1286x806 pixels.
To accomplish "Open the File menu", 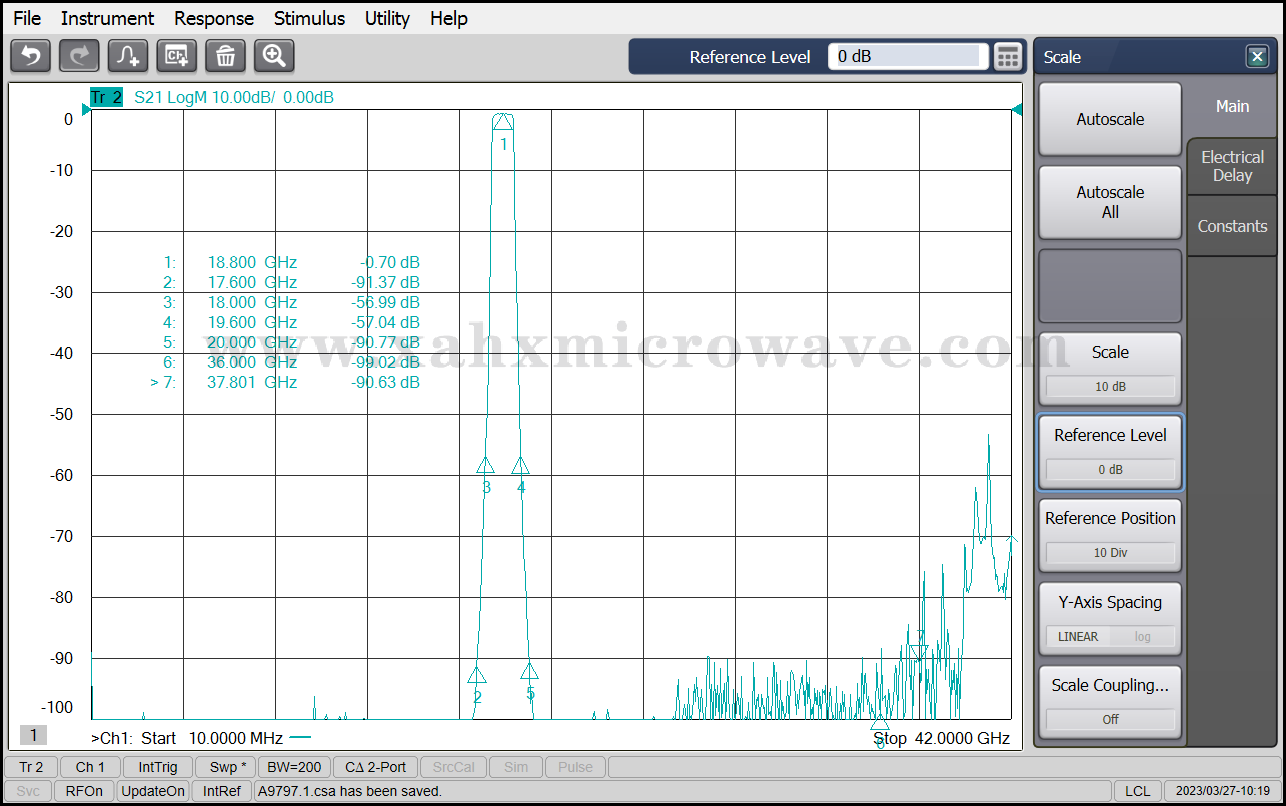I will (x=27, y=18).
